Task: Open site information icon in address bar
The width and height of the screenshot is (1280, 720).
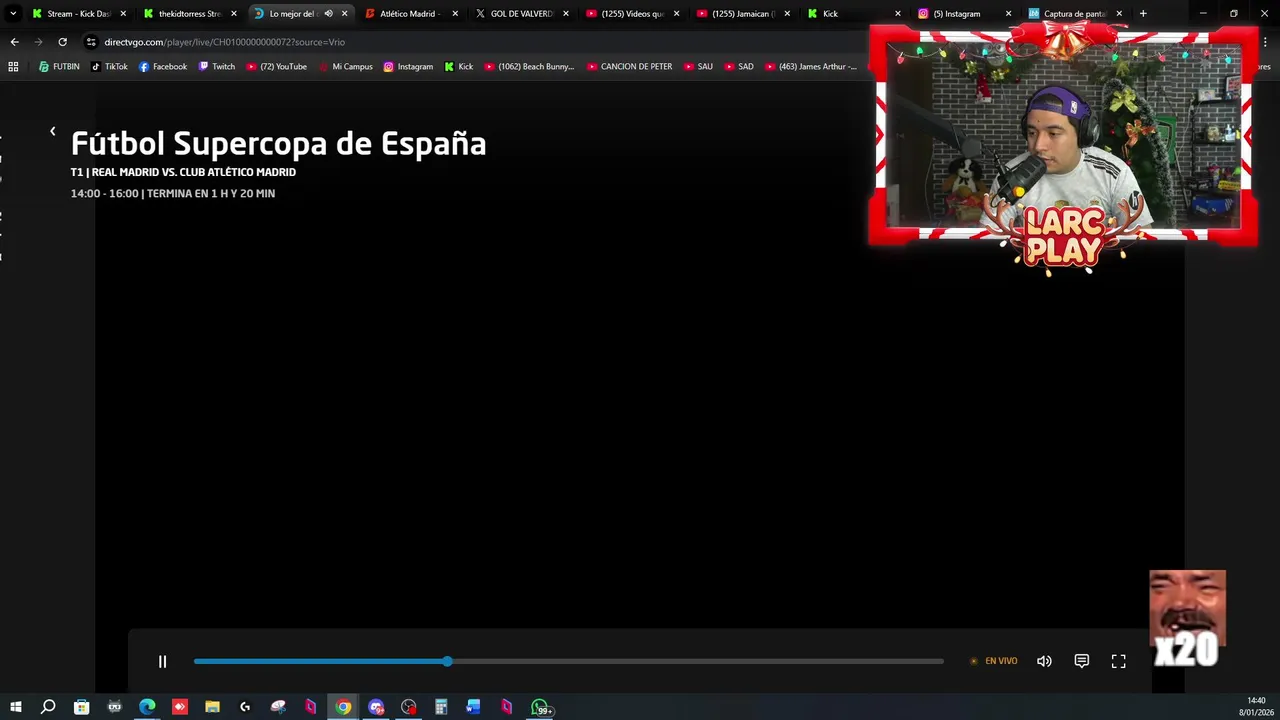Action: pyautogui.click(x=91, y=42)
